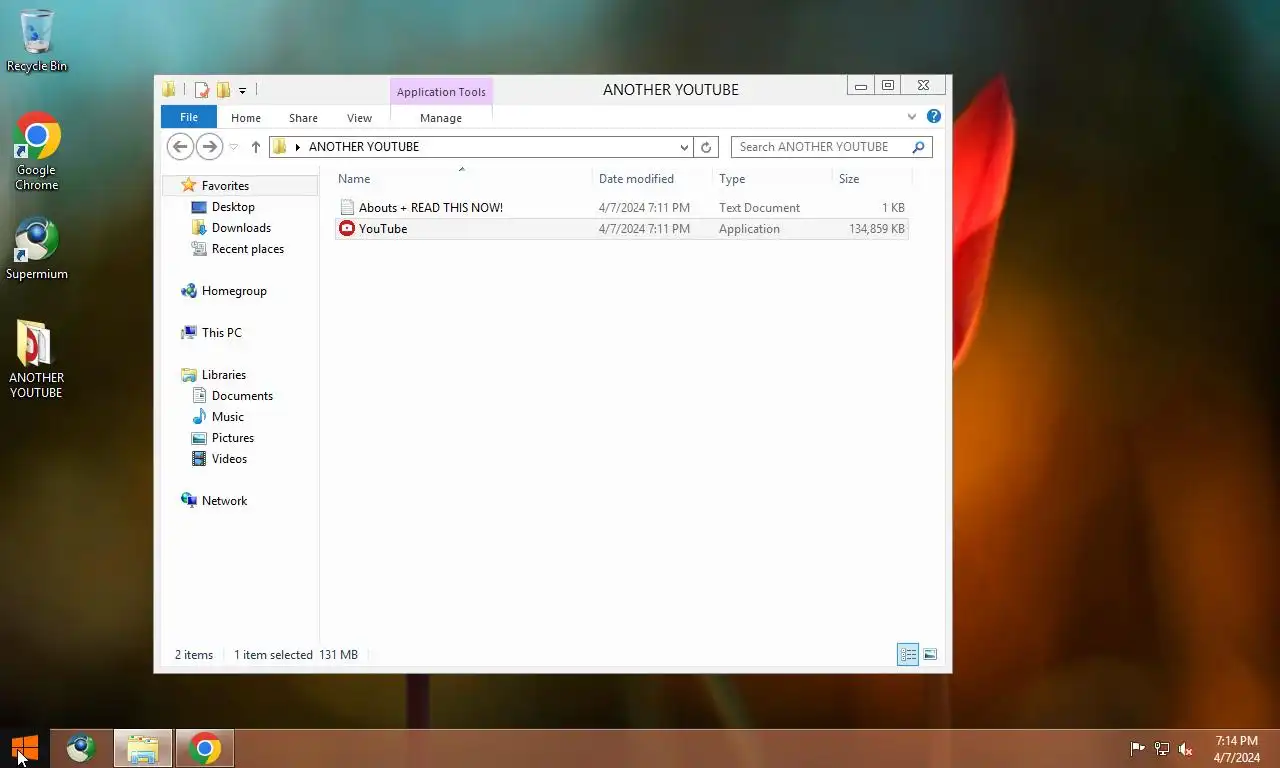The image size is (1280, 768).
Task: Open Action Center flag tray icon
Action: 1137,749
